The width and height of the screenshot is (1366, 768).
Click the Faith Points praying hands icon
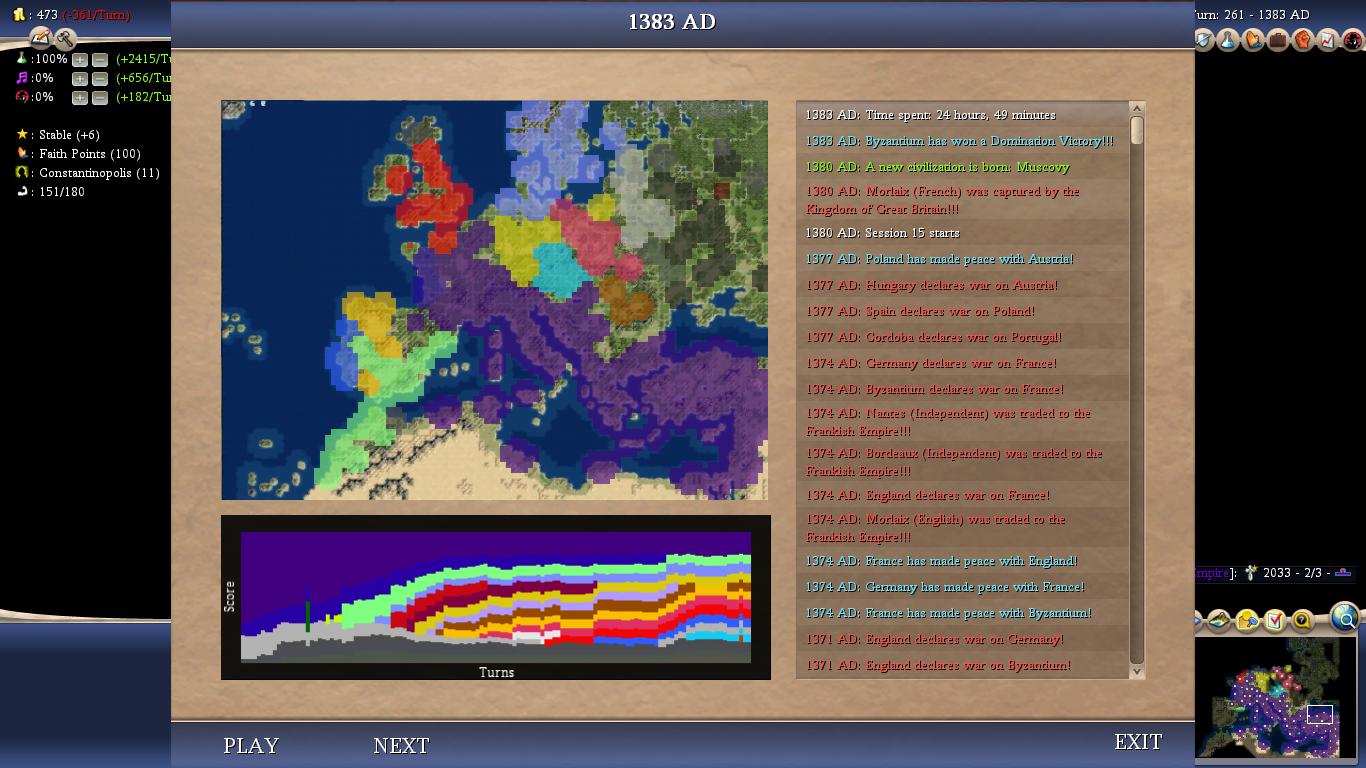pyautogui.click(x=22, y=154)
